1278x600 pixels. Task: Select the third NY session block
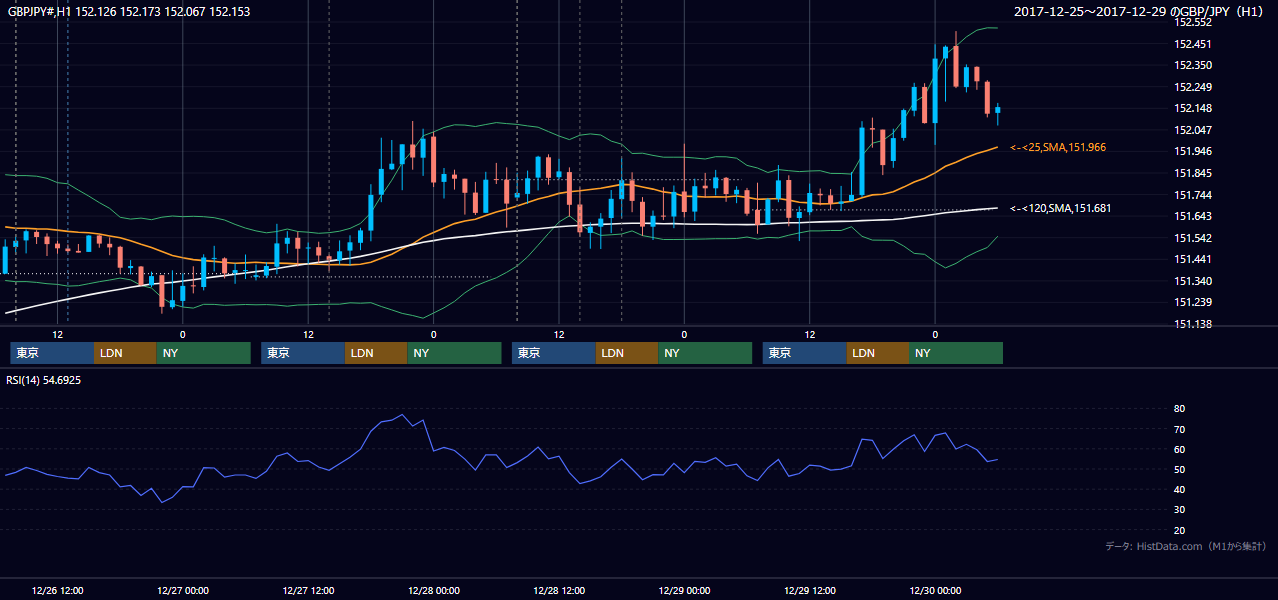[x=705, y=353]
